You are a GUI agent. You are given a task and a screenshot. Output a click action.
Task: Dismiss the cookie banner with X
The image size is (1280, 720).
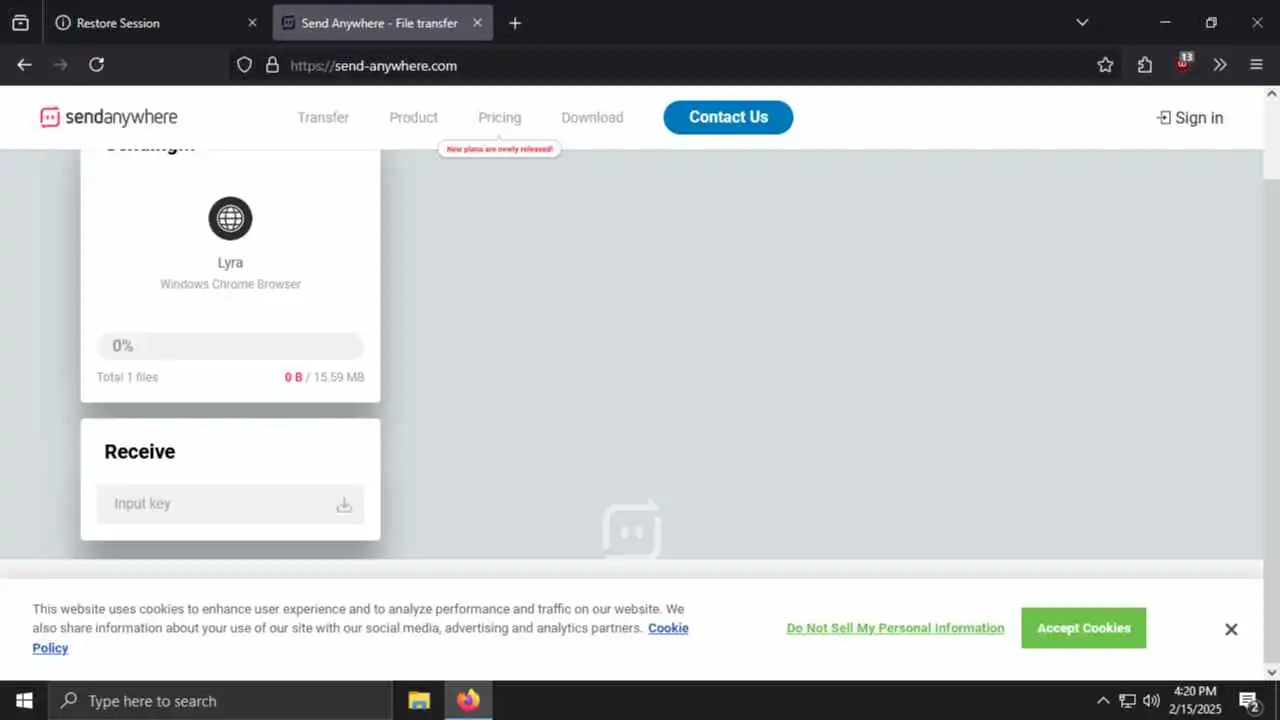pyautogui.click(x=1231, y=629)
